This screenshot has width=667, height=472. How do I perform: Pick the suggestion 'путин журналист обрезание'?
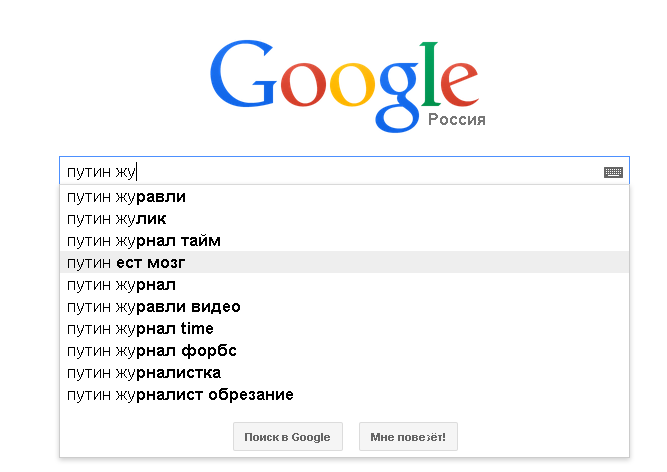[180, 395]
